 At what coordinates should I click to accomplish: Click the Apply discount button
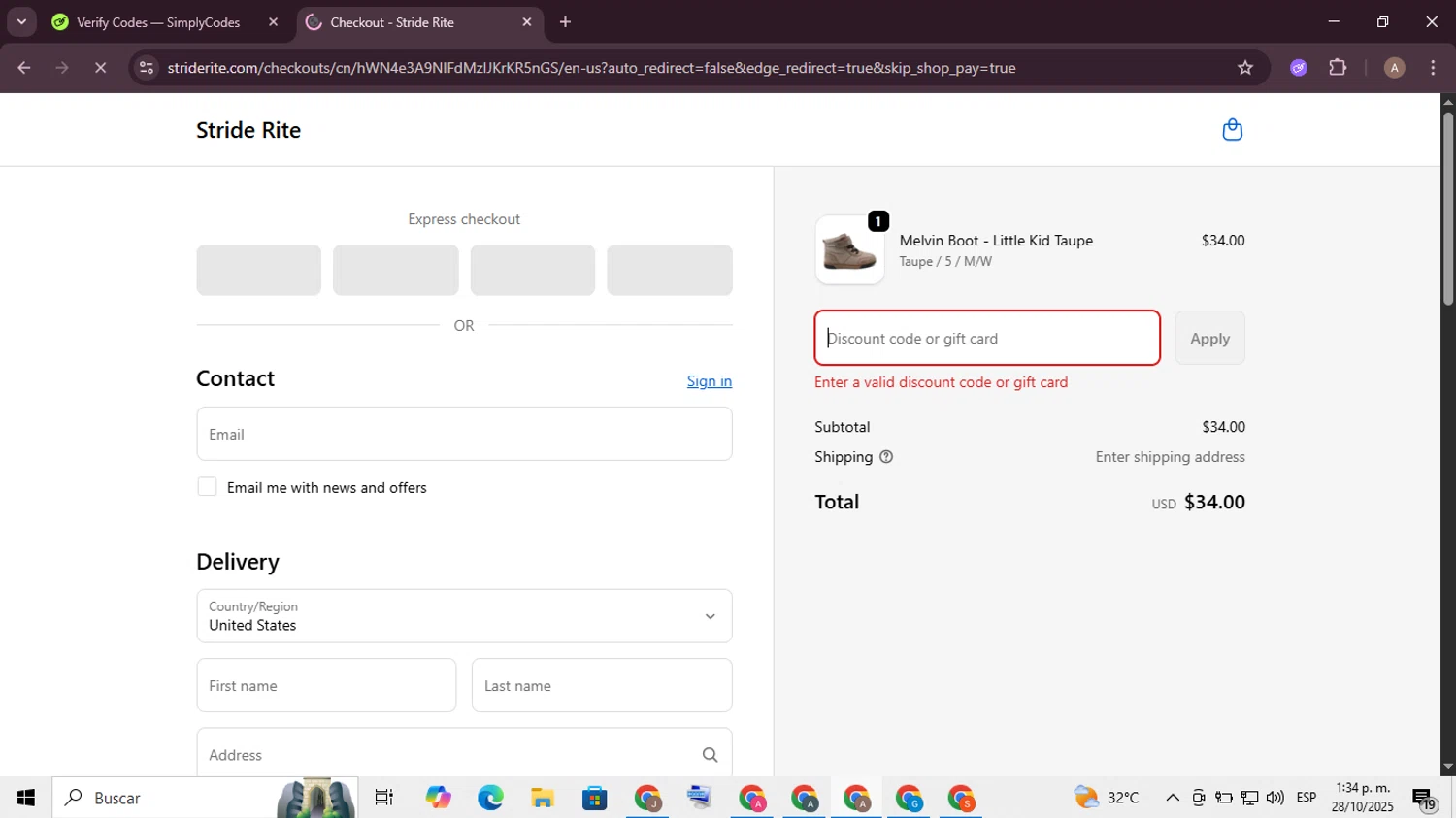[1209, 338]
